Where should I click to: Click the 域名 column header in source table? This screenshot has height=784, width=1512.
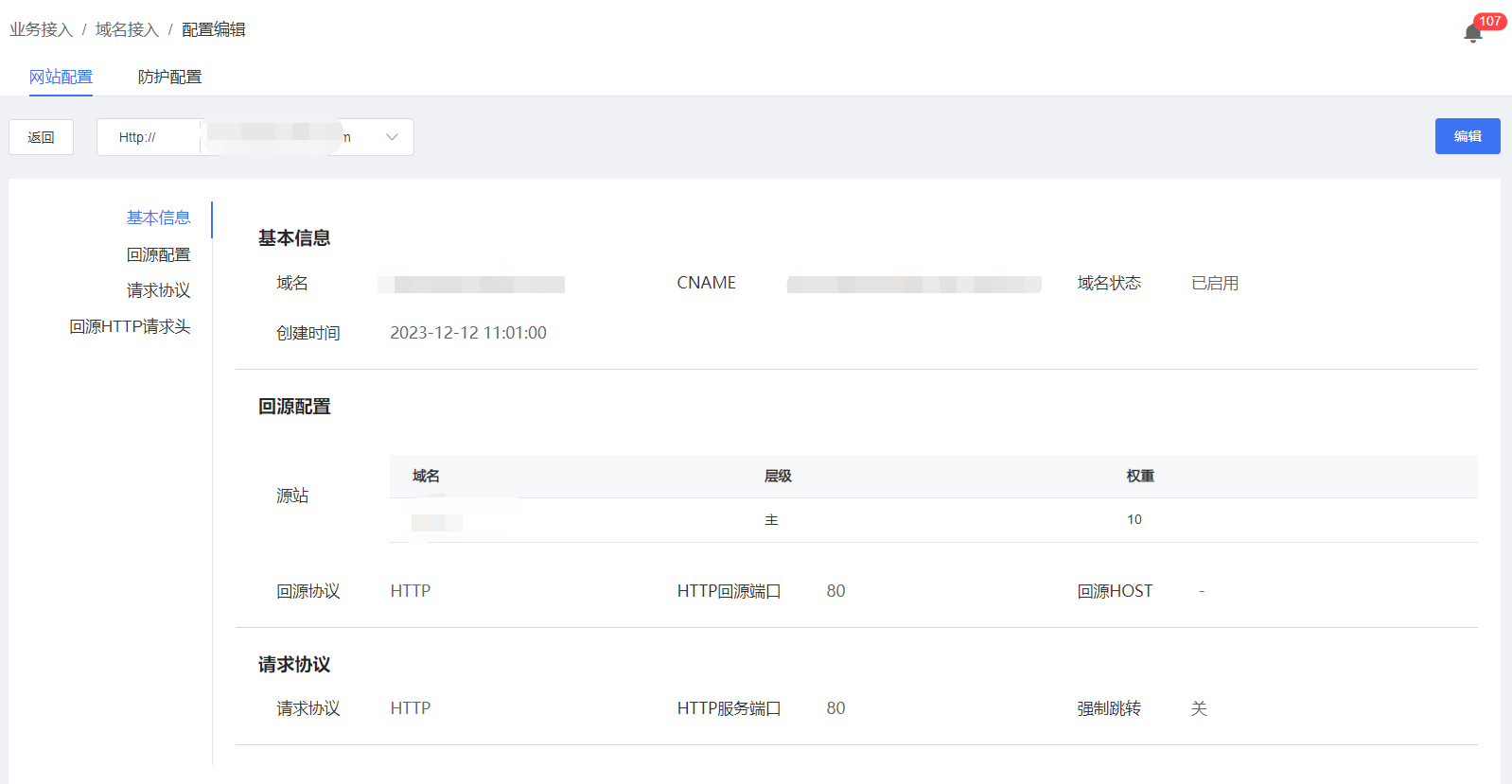[x=426, y=476]
